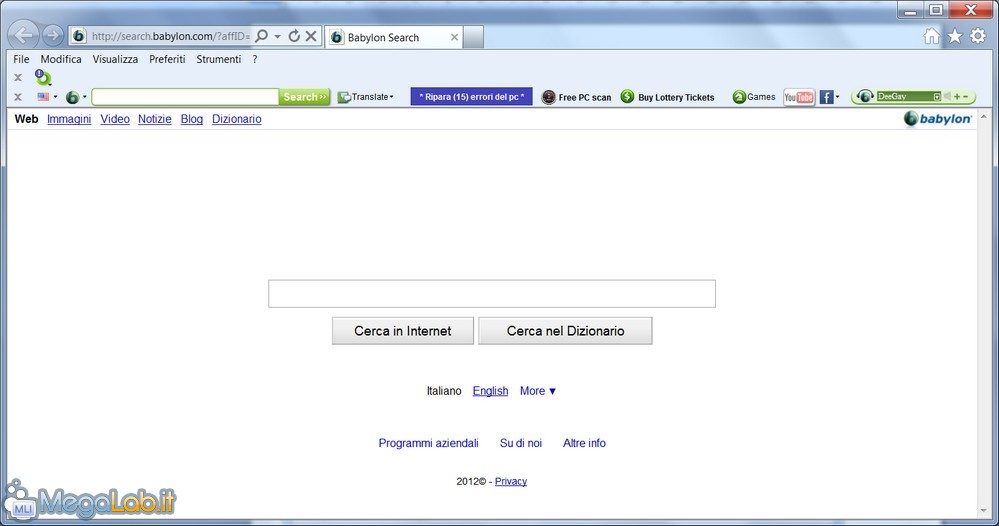Image resolution: width=999 pixels, height=526 pixels.
Task: Expand the flag language dropdown arrow
Action: (x=55, y=97)
